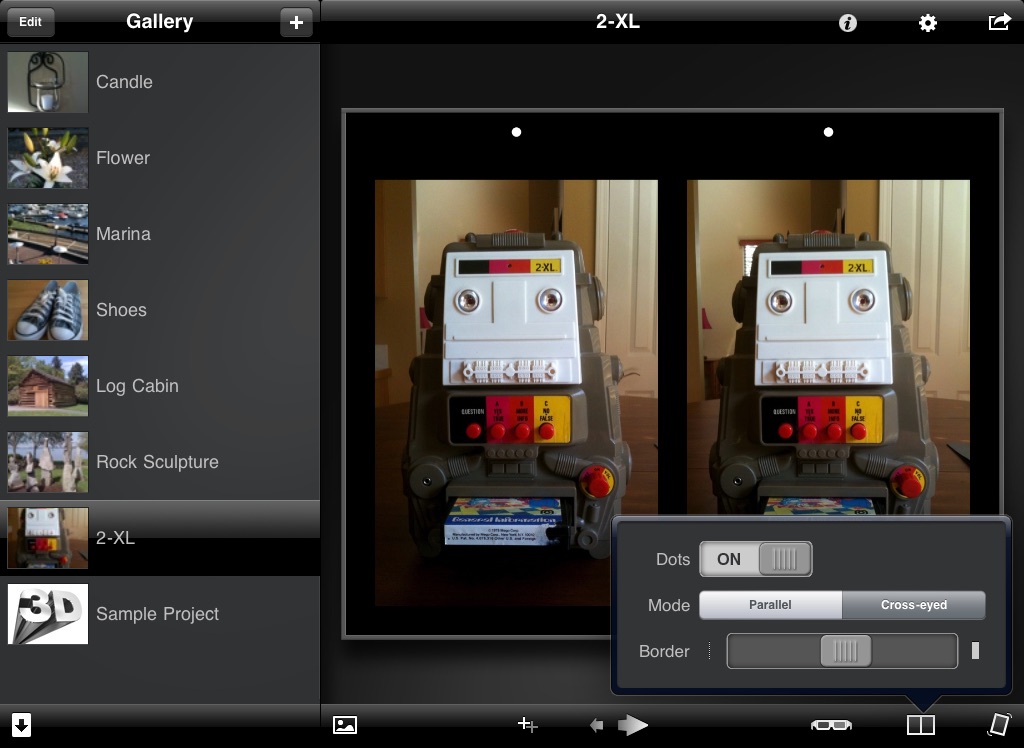
Task: Open photo library image icon
Action: click(x=345, y=724)
